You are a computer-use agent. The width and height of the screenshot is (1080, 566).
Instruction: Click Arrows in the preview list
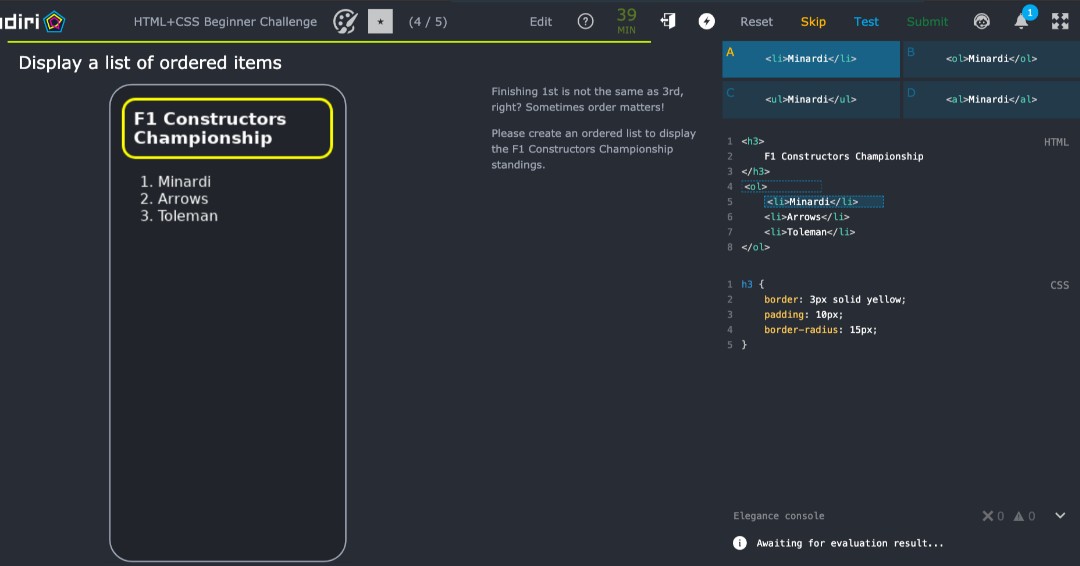[x=183, y=199]
